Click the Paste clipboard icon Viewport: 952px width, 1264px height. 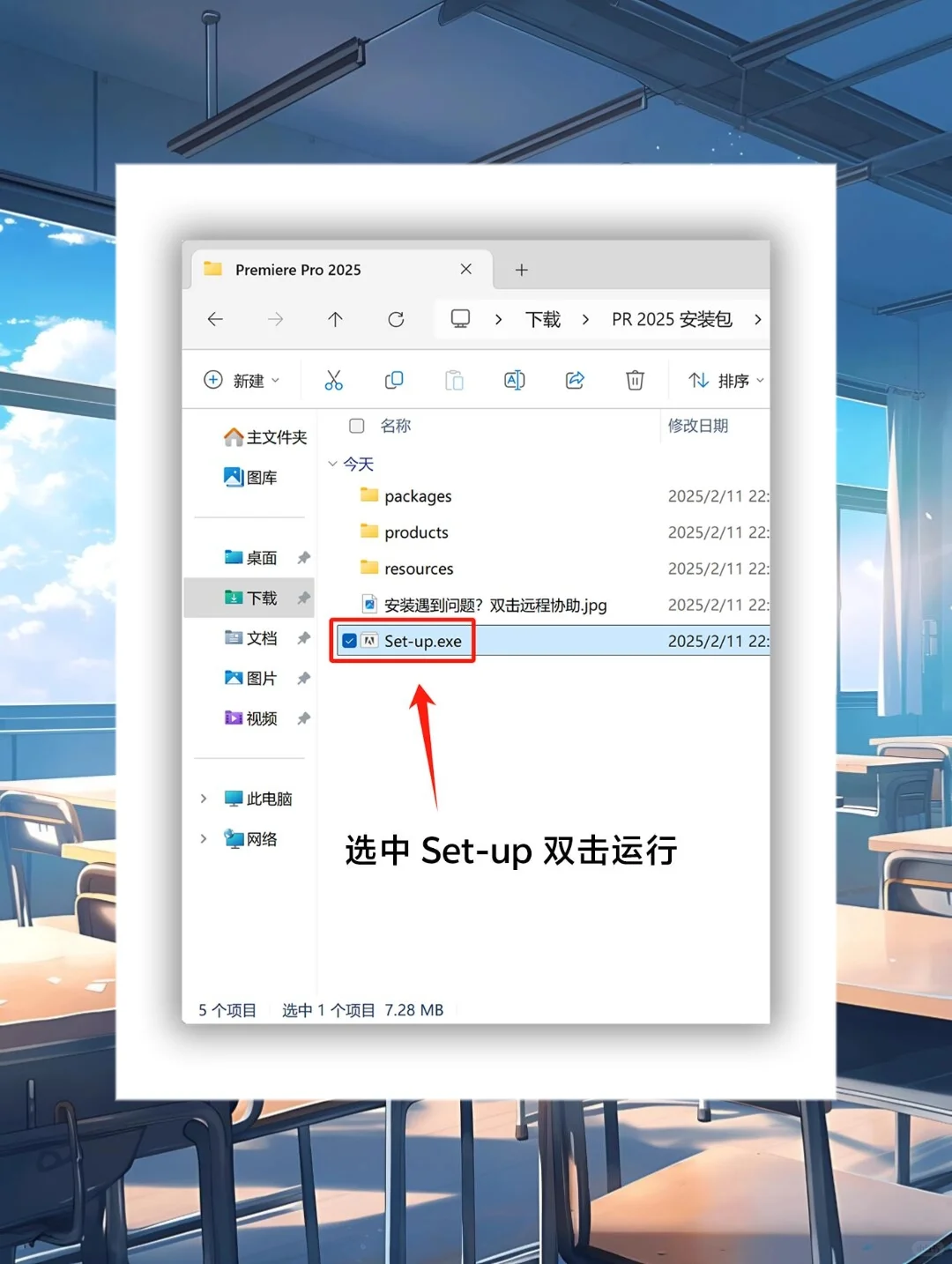454,380
